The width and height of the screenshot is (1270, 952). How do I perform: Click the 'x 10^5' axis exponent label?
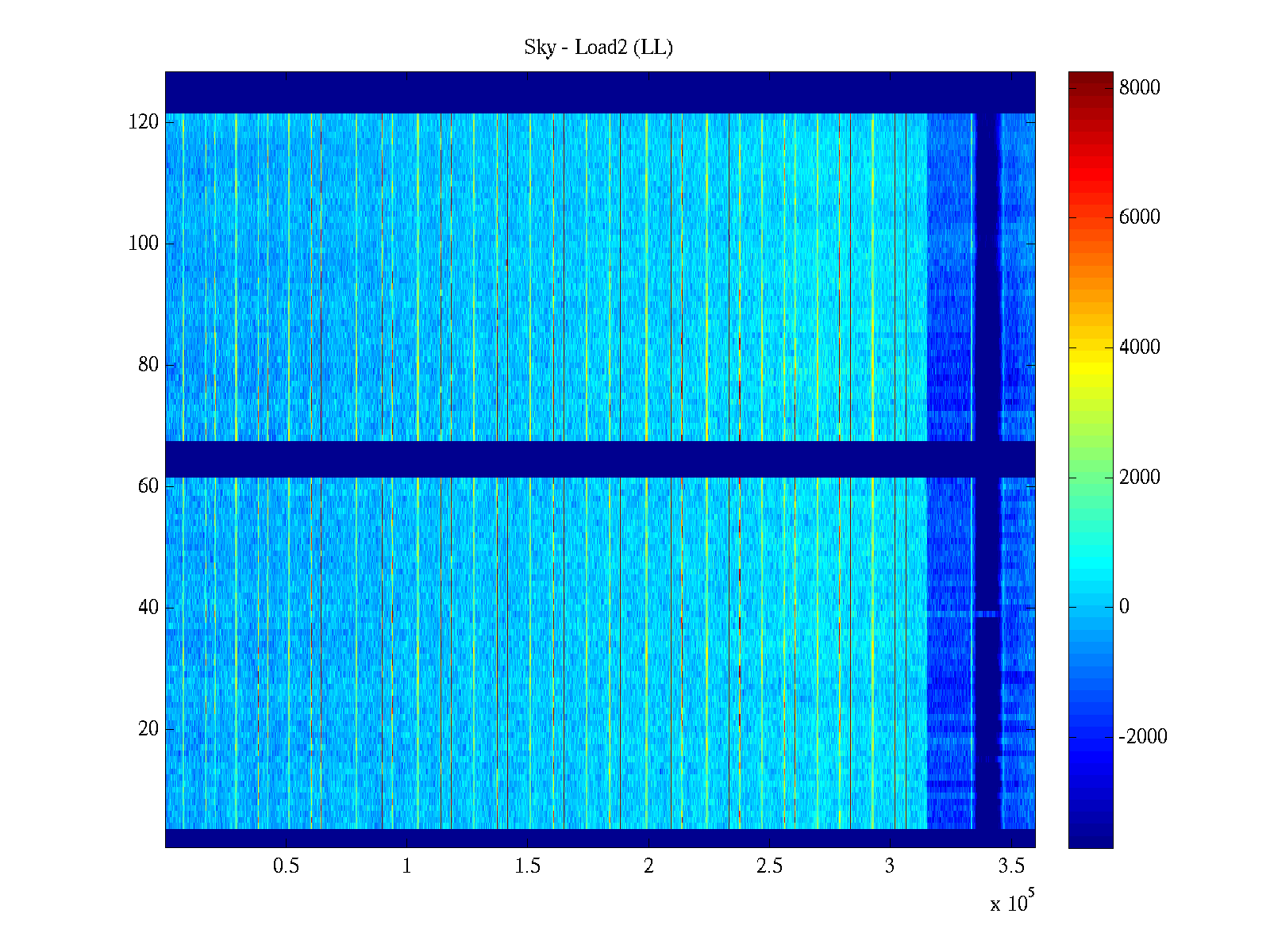(1012, 902)
